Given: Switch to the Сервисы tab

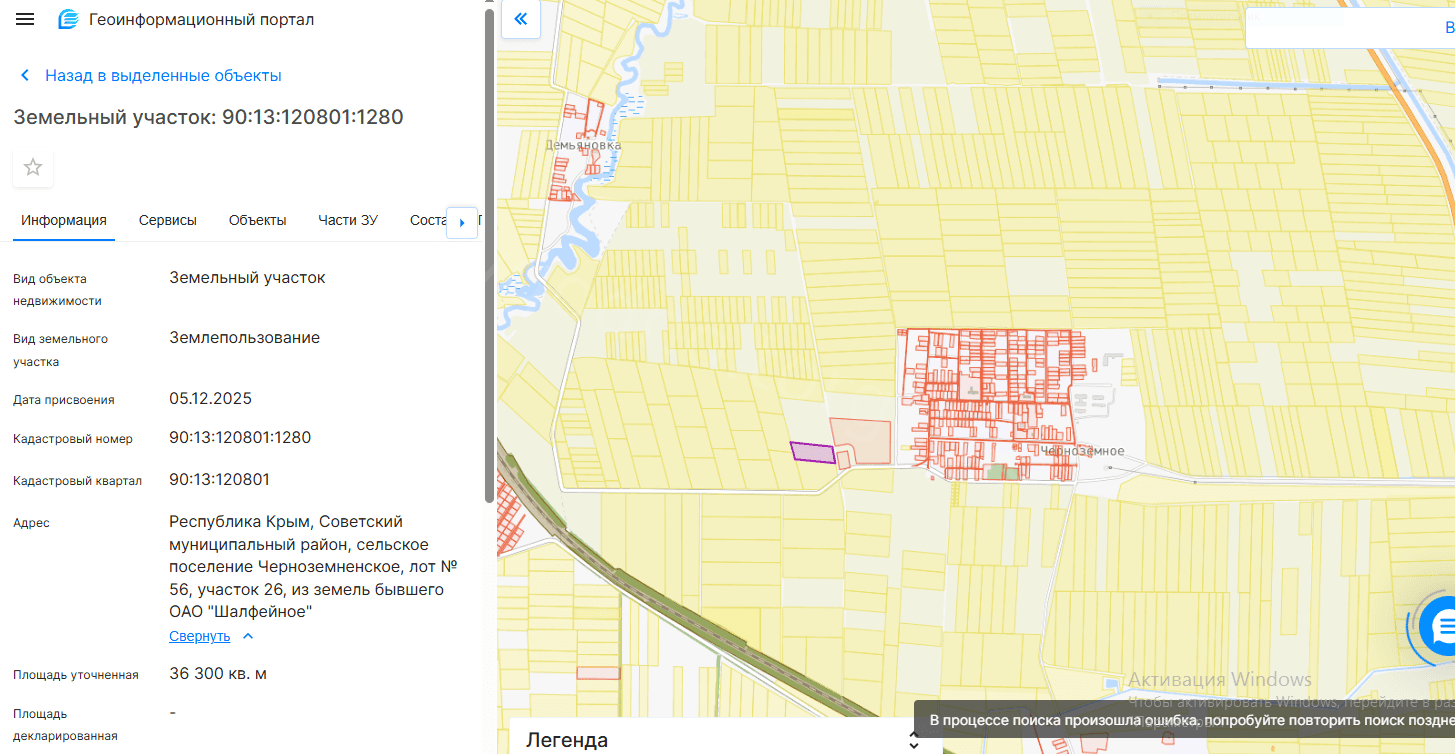Looking at the screenshot, I should (x=167, y=220).
